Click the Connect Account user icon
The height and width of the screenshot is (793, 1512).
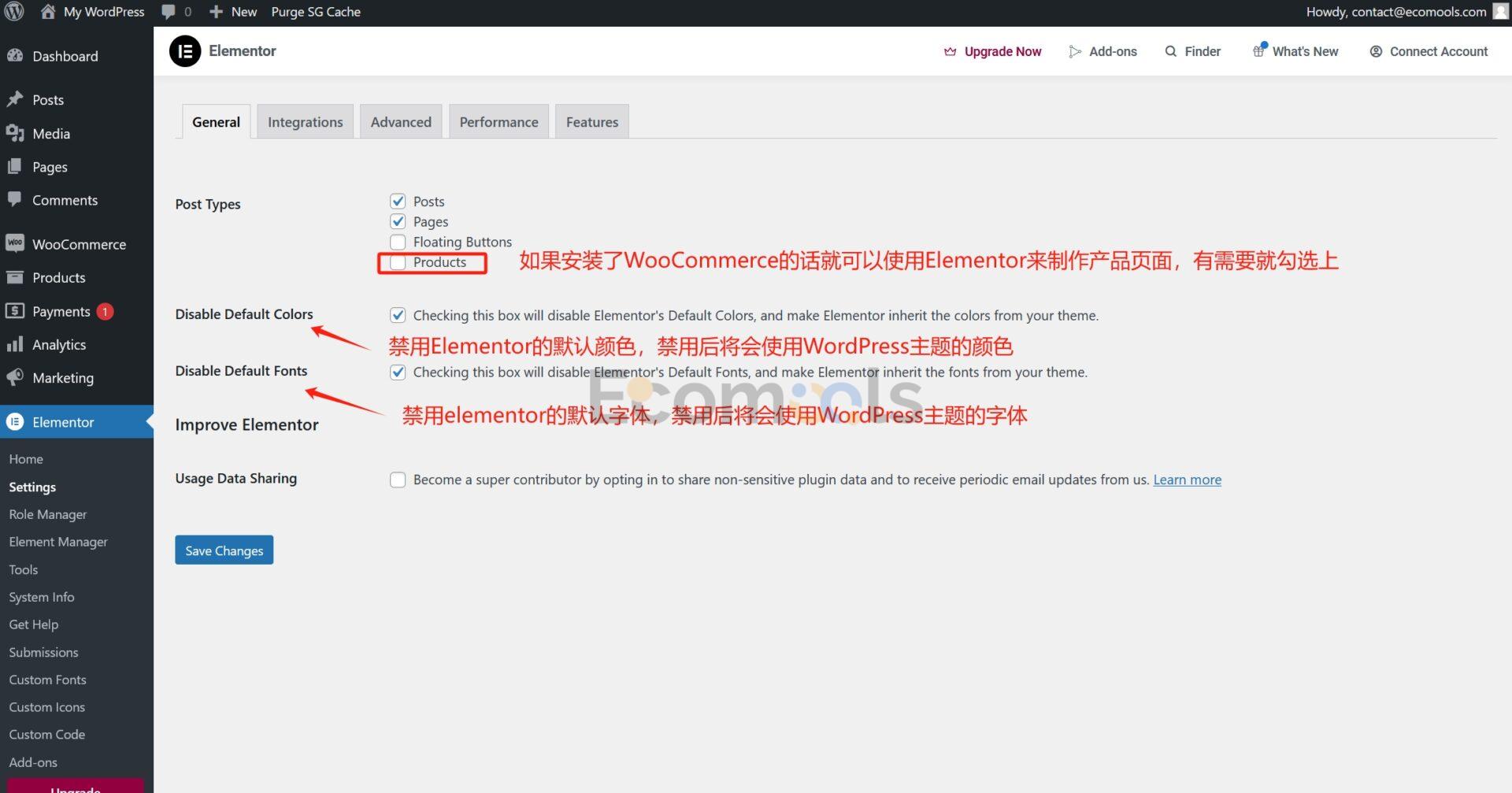1376,51
